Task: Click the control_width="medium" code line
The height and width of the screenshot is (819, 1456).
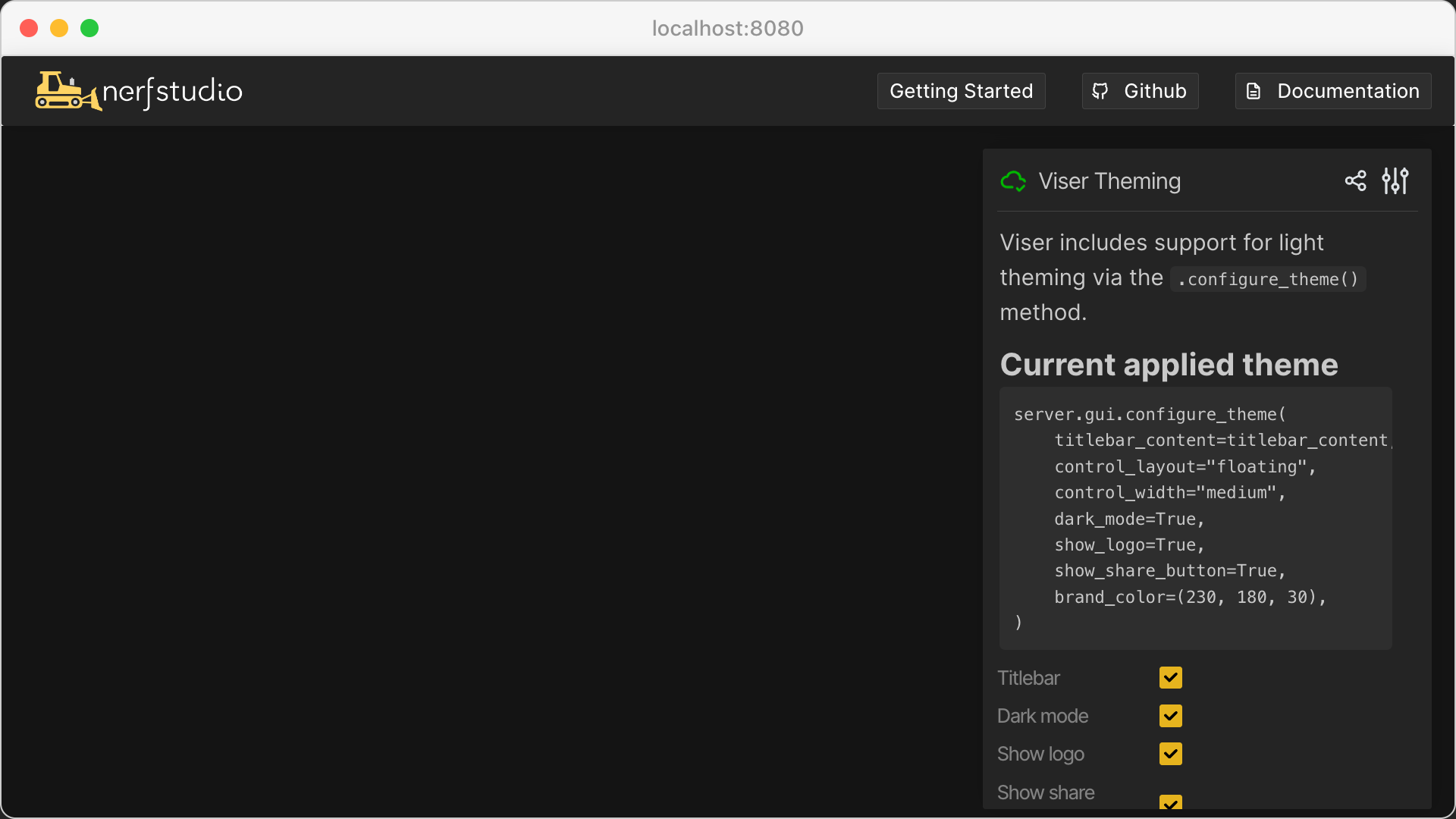Action: coord(1170,493)
